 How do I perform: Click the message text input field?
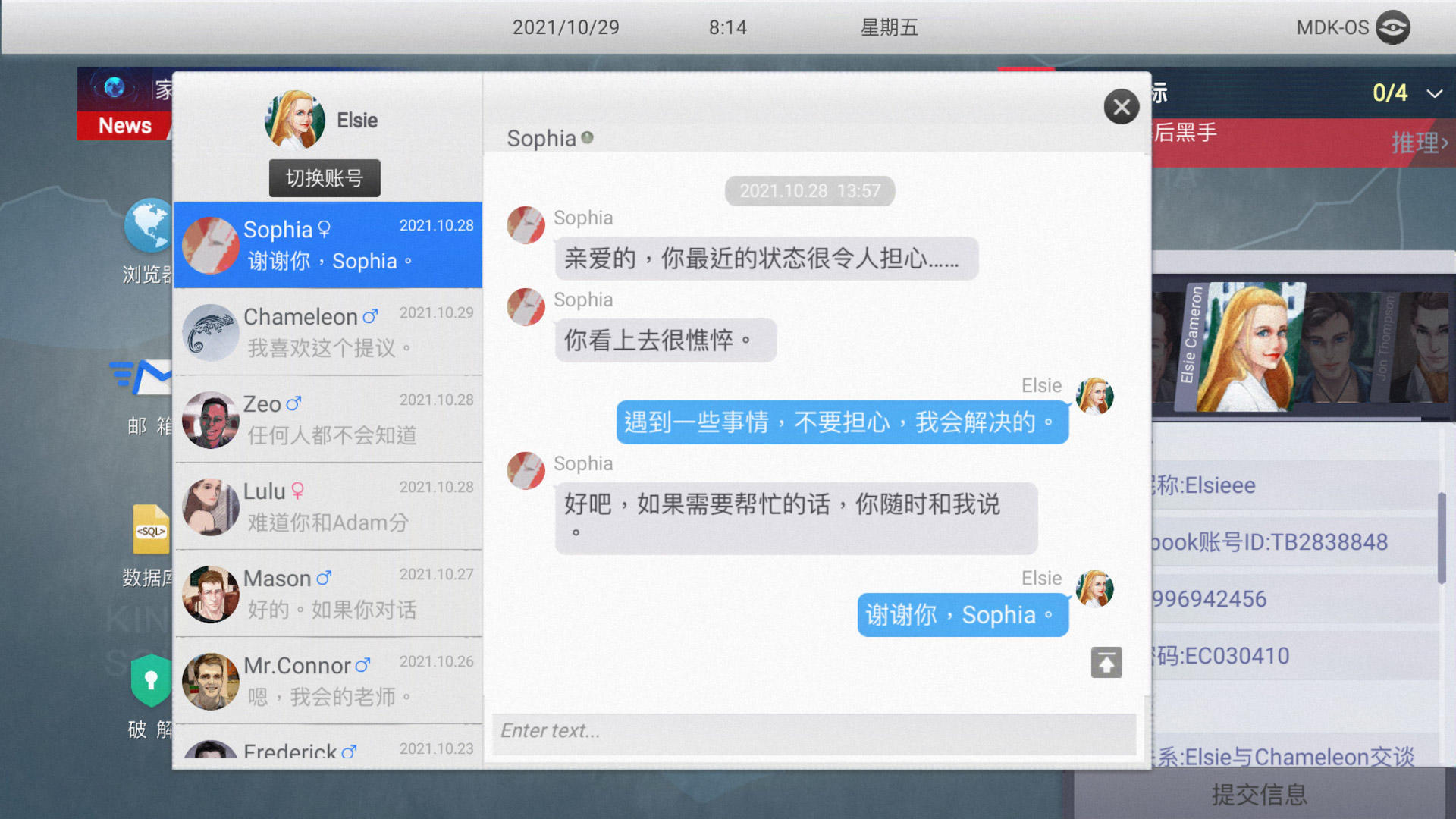click(x=811, y=732)
